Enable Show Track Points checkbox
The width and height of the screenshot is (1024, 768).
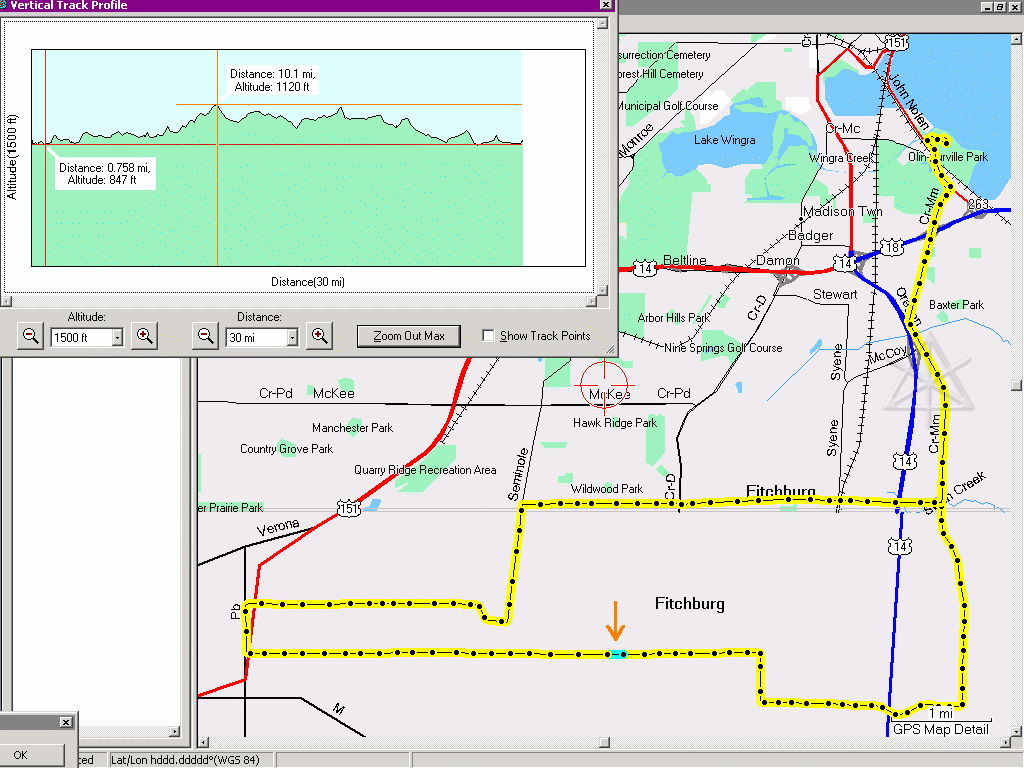tap(488, 336)
